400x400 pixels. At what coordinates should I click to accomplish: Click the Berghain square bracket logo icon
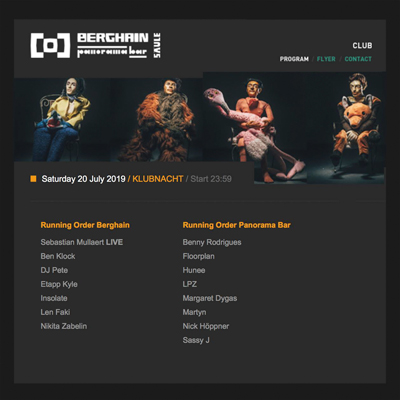[51, 45]
